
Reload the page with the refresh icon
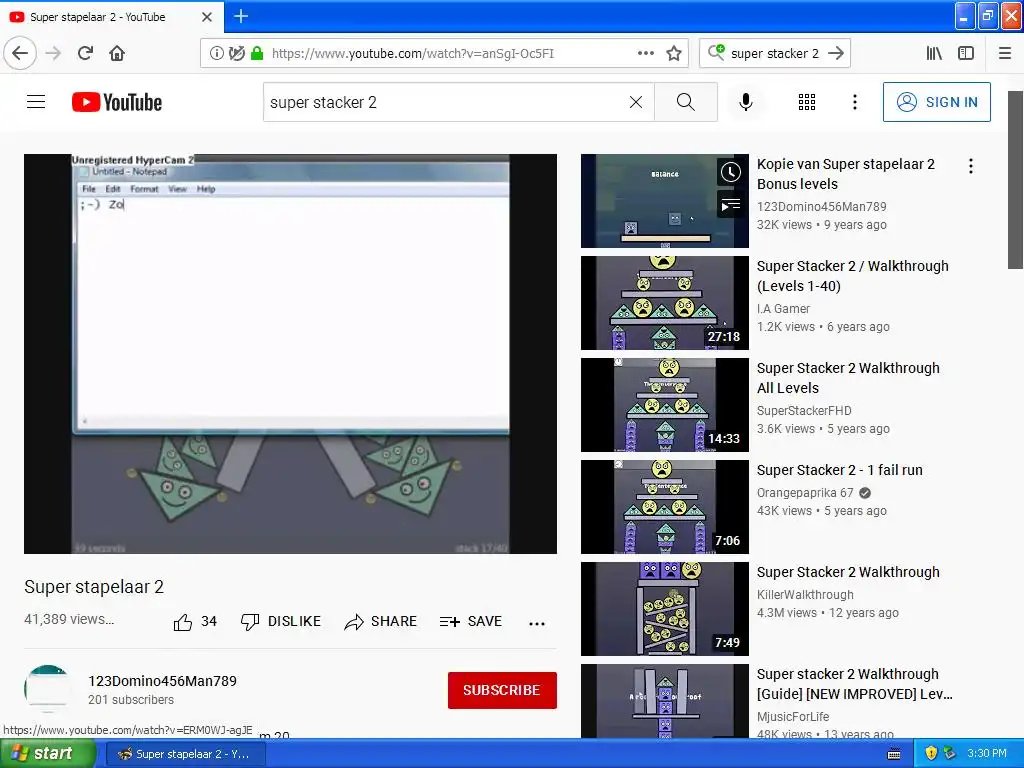[86, 53]
